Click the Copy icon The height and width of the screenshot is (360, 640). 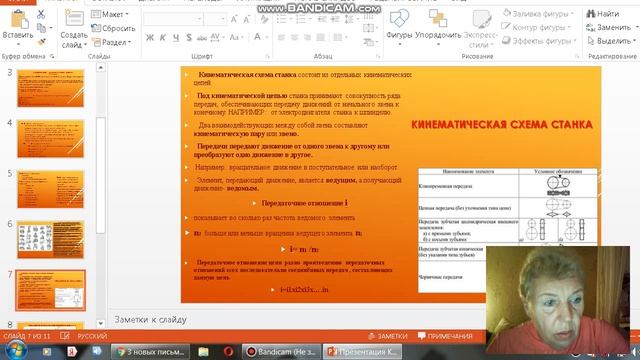[41, 28]
